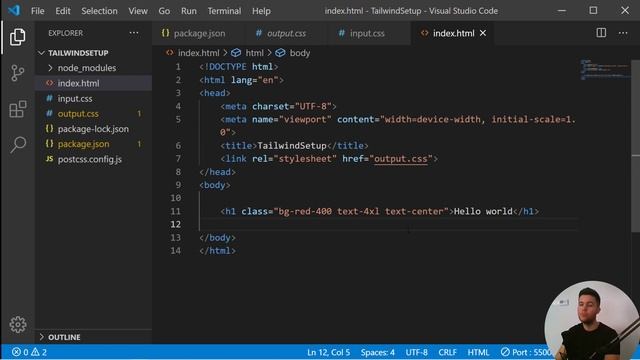Open the Explorer view in activity bar

(18, 37)
